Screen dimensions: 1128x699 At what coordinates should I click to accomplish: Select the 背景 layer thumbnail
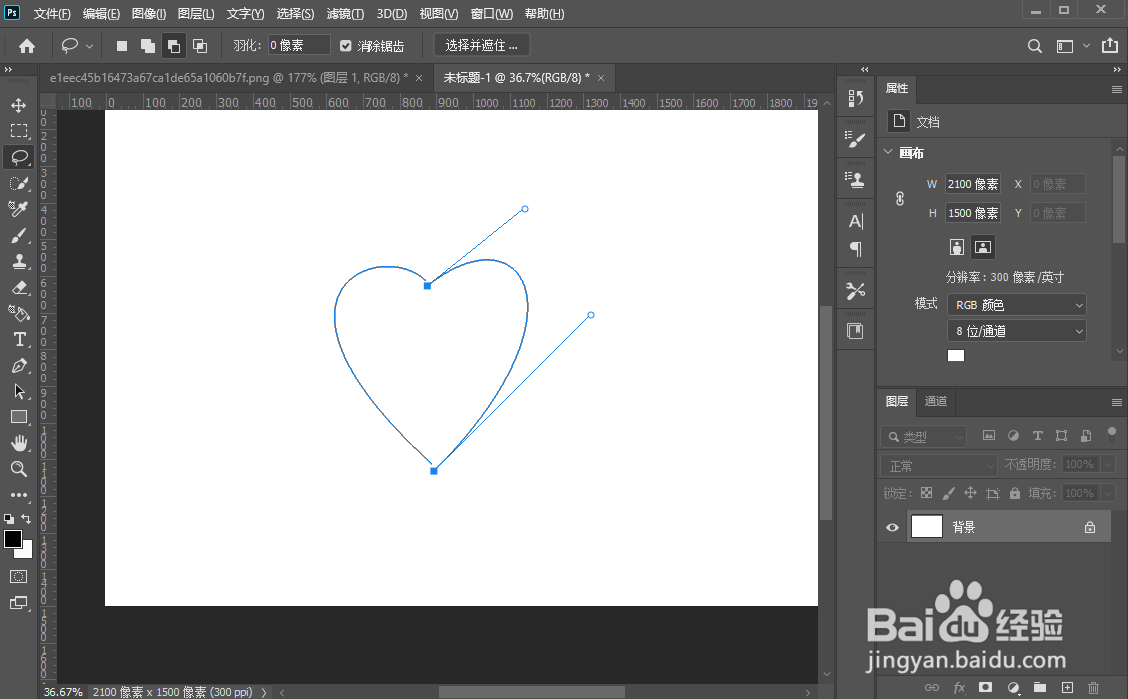tap(927, 526)
